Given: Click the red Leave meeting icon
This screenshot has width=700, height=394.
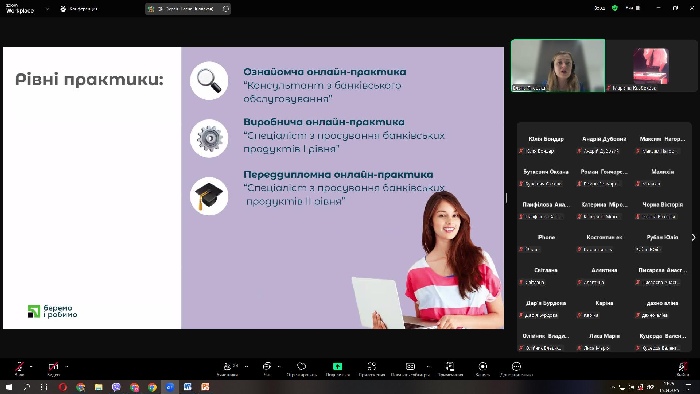Looking at the screenshot, I should [683, 367].
